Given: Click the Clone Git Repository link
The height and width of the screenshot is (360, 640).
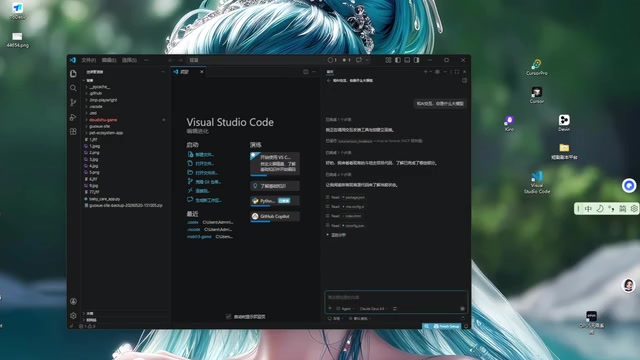Looking at the screenshot, I should tap(204, 182).
